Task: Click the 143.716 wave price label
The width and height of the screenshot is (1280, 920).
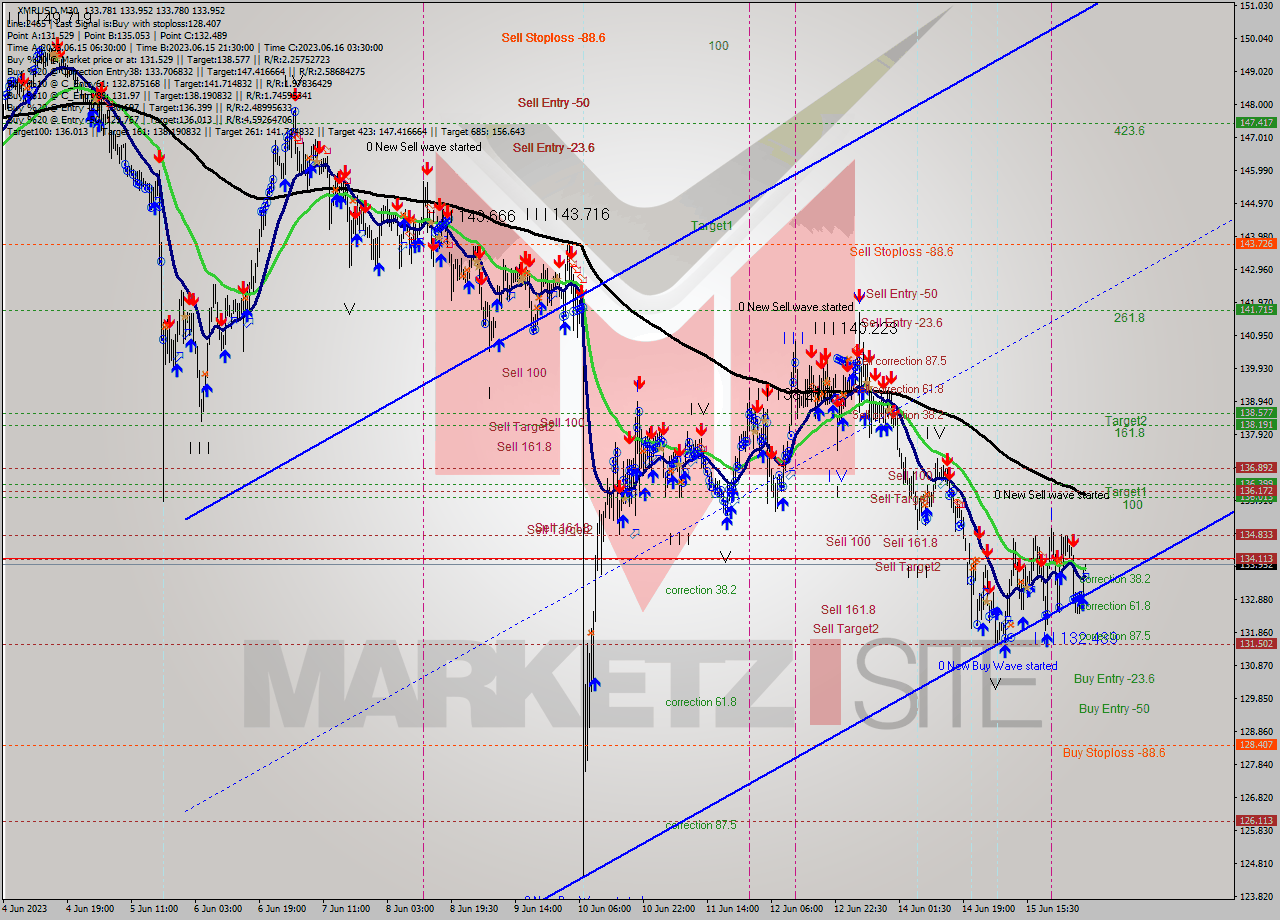Action: pos(580,215)
